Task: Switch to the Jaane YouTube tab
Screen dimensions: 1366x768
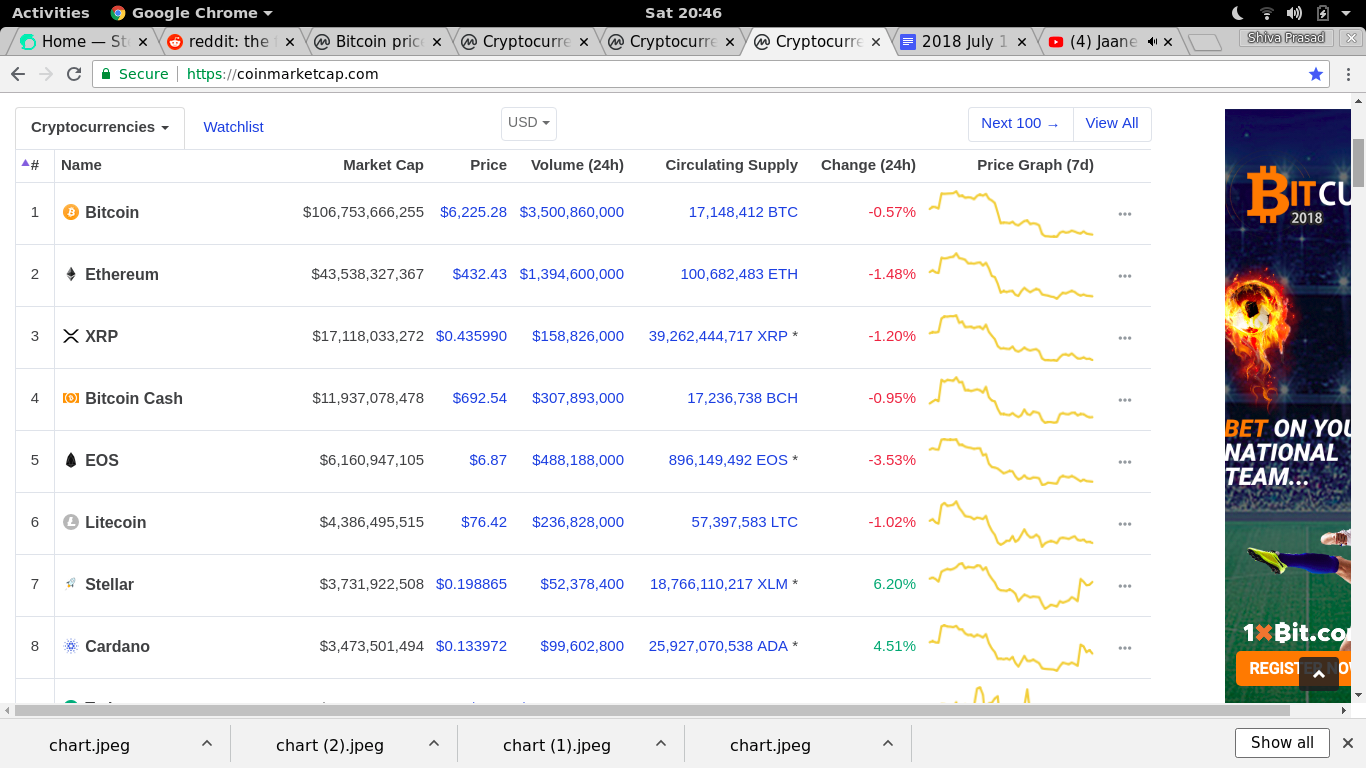Action: point(1111,42)
